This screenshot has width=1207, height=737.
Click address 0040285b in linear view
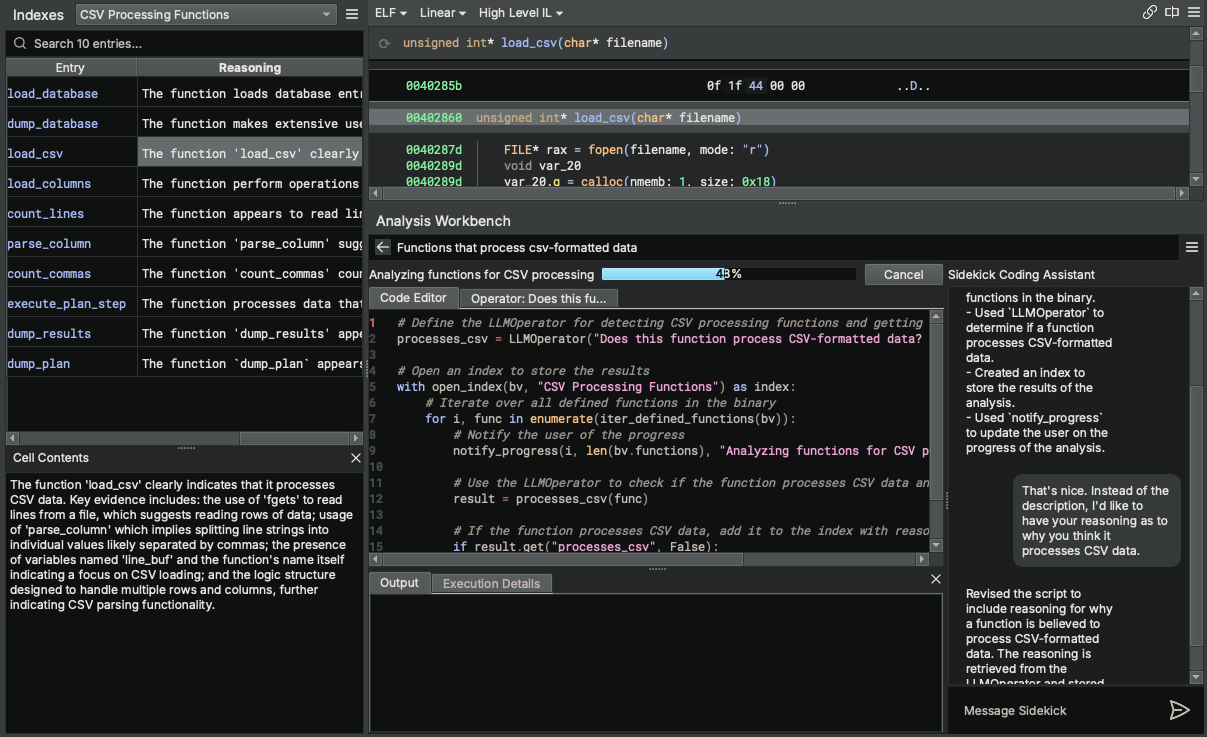click(x=434, y=86)
